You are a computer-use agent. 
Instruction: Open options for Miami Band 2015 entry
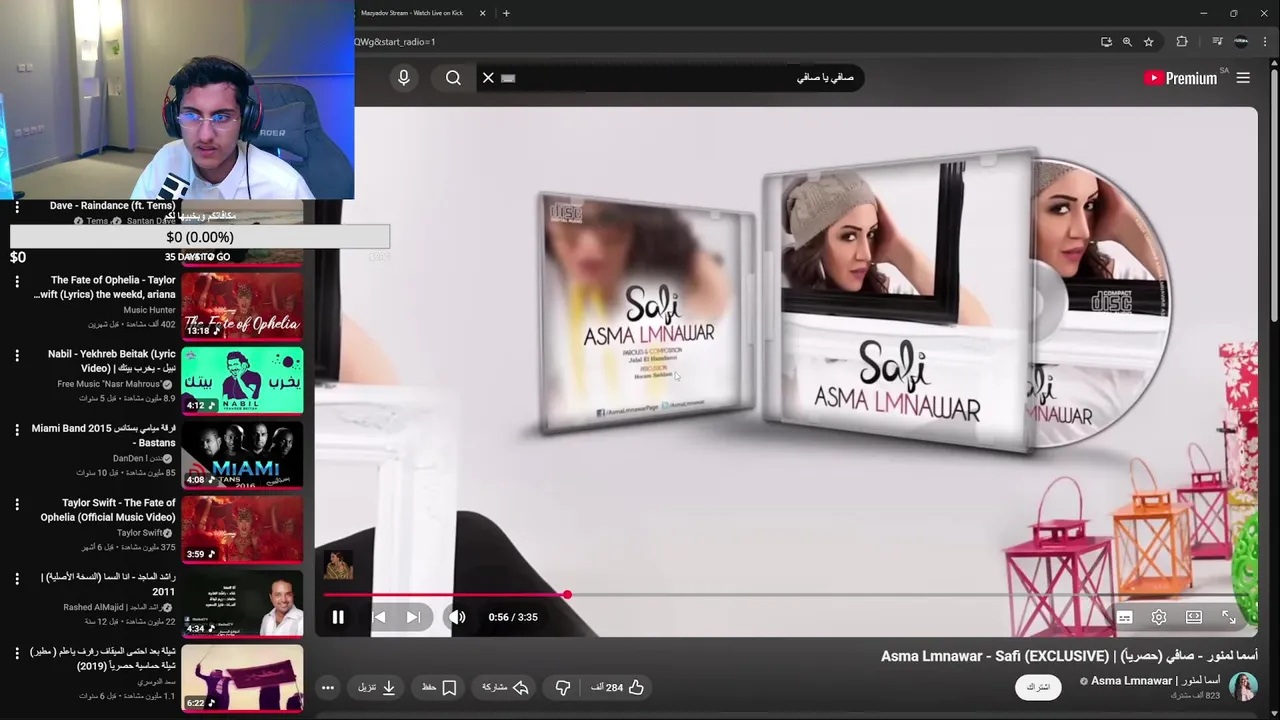(x=16, y=430)
